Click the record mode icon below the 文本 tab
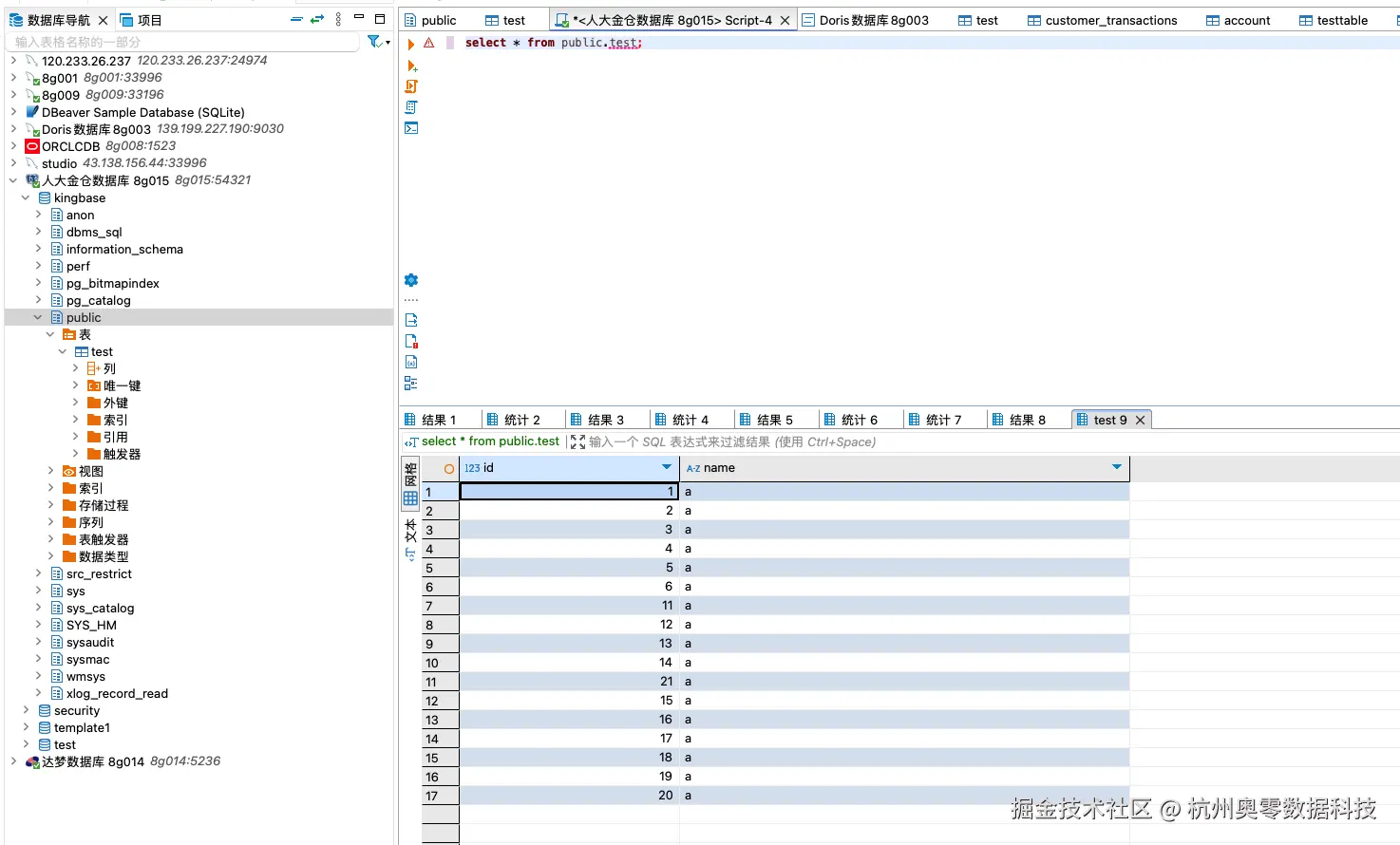1400x845 pixels. [410, 554]
